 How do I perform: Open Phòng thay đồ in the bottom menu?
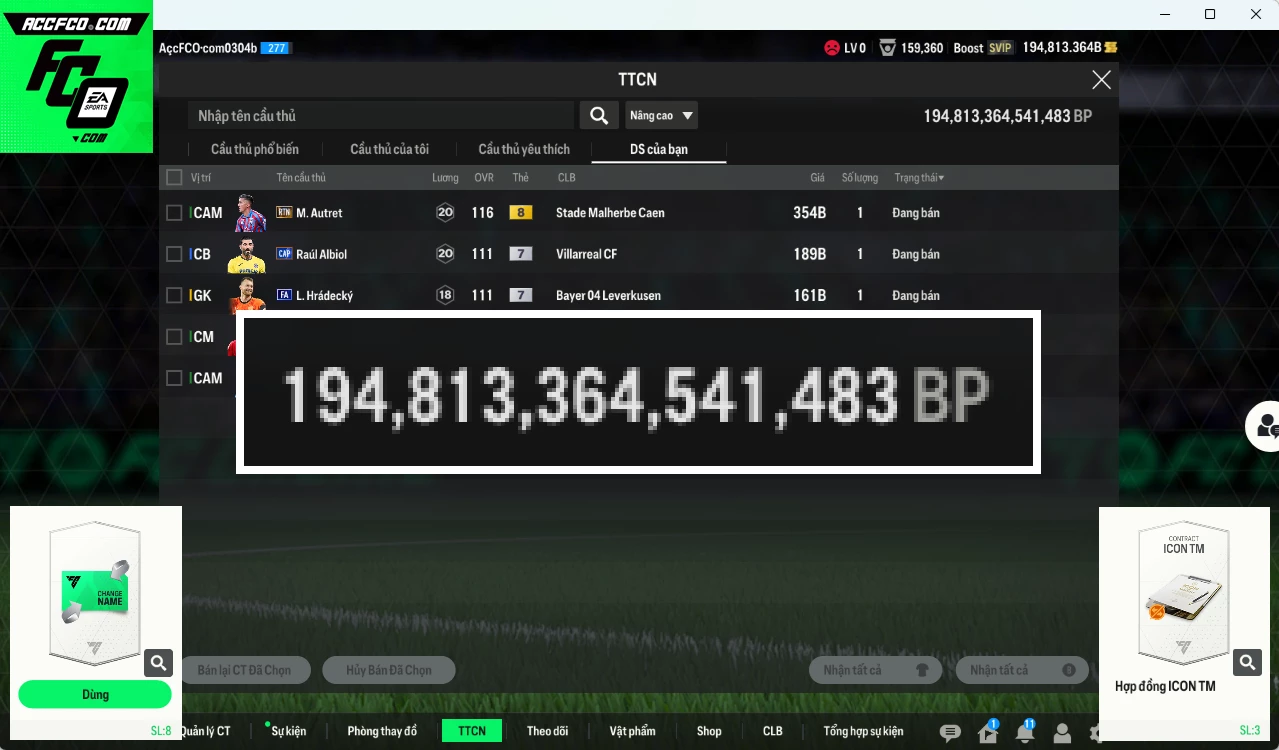point(382,731)
